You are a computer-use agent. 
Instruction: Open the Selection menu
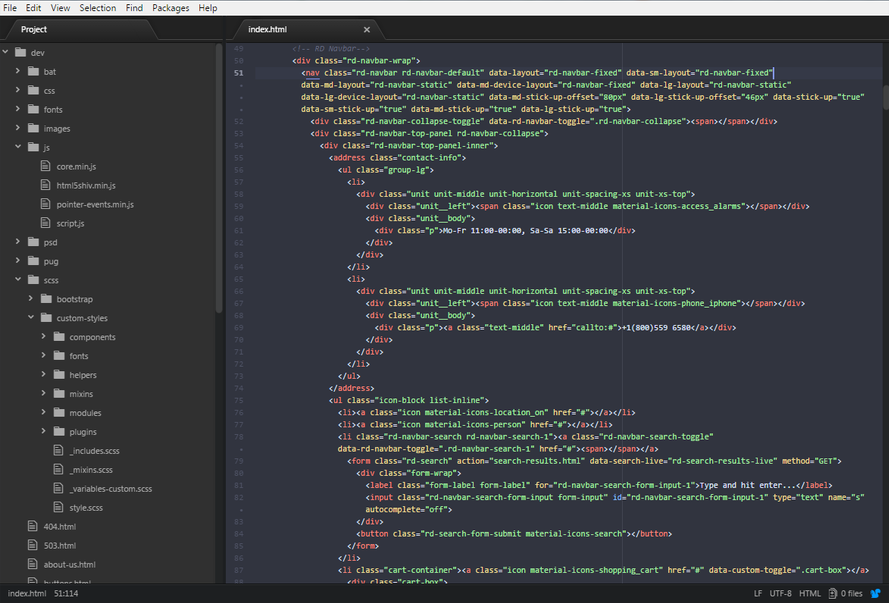pyautogui.click(x=98, y=7)
